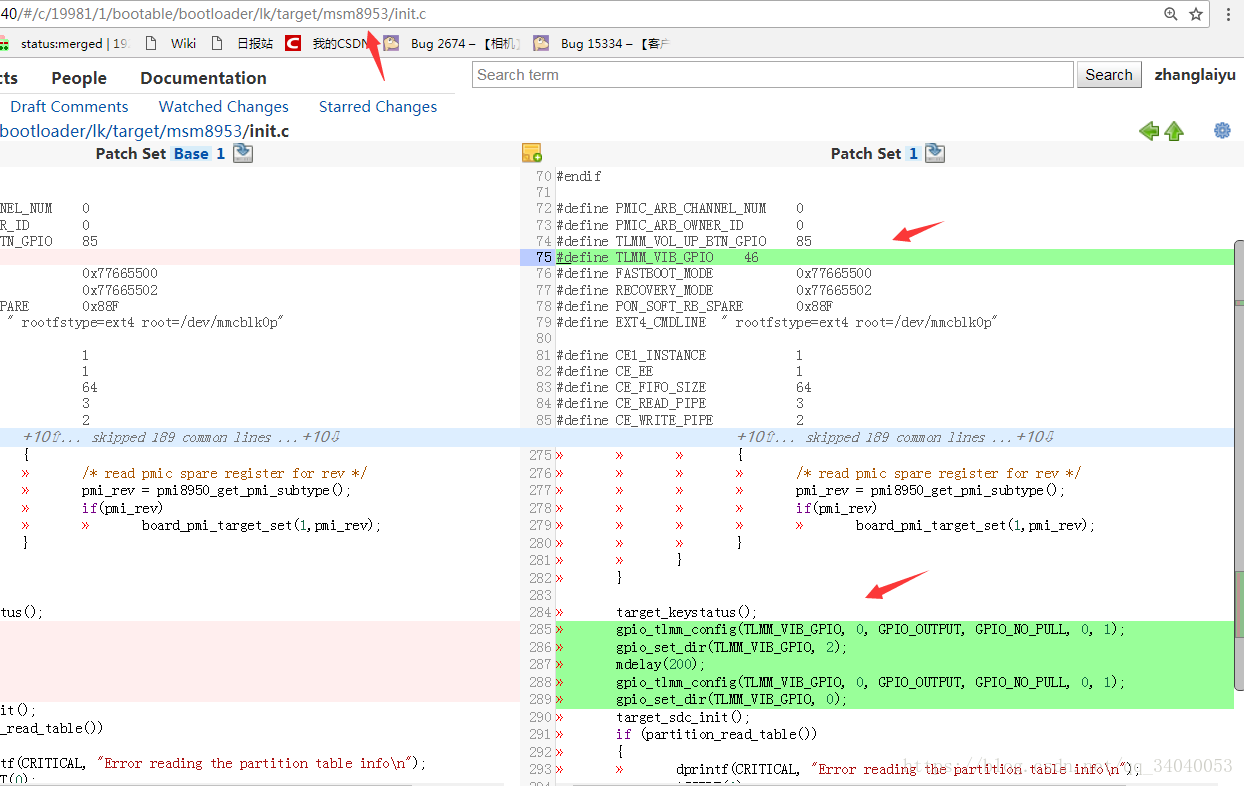
Task: Open bootloader/lk/target/msm8953 path link
Action: [x=121, y=131]
